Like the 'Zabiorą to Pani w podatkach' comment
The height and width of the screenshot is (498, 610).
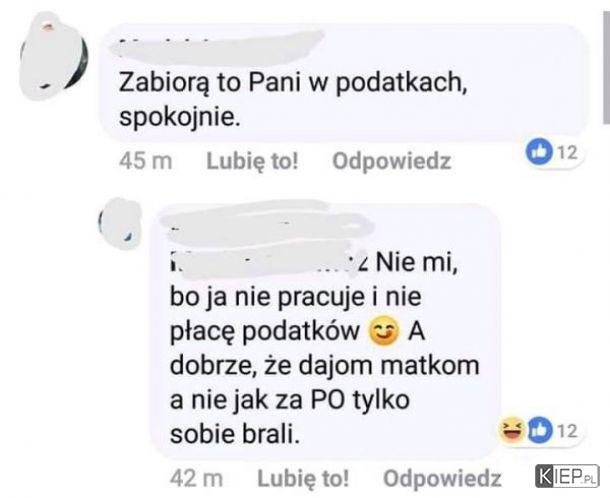tap(252, 161)
